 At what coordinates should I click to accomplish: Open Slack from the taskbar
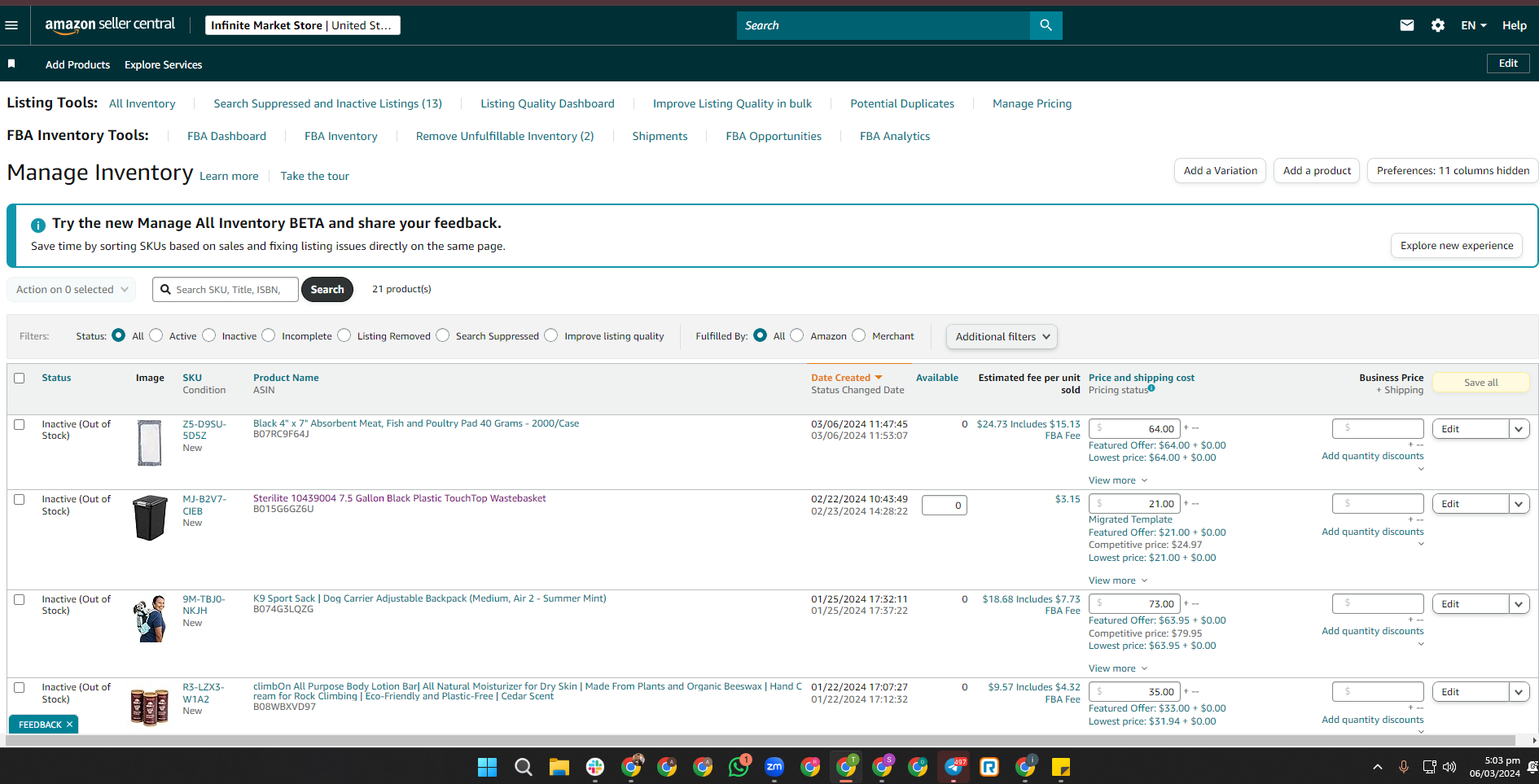(x=595, y=767)
